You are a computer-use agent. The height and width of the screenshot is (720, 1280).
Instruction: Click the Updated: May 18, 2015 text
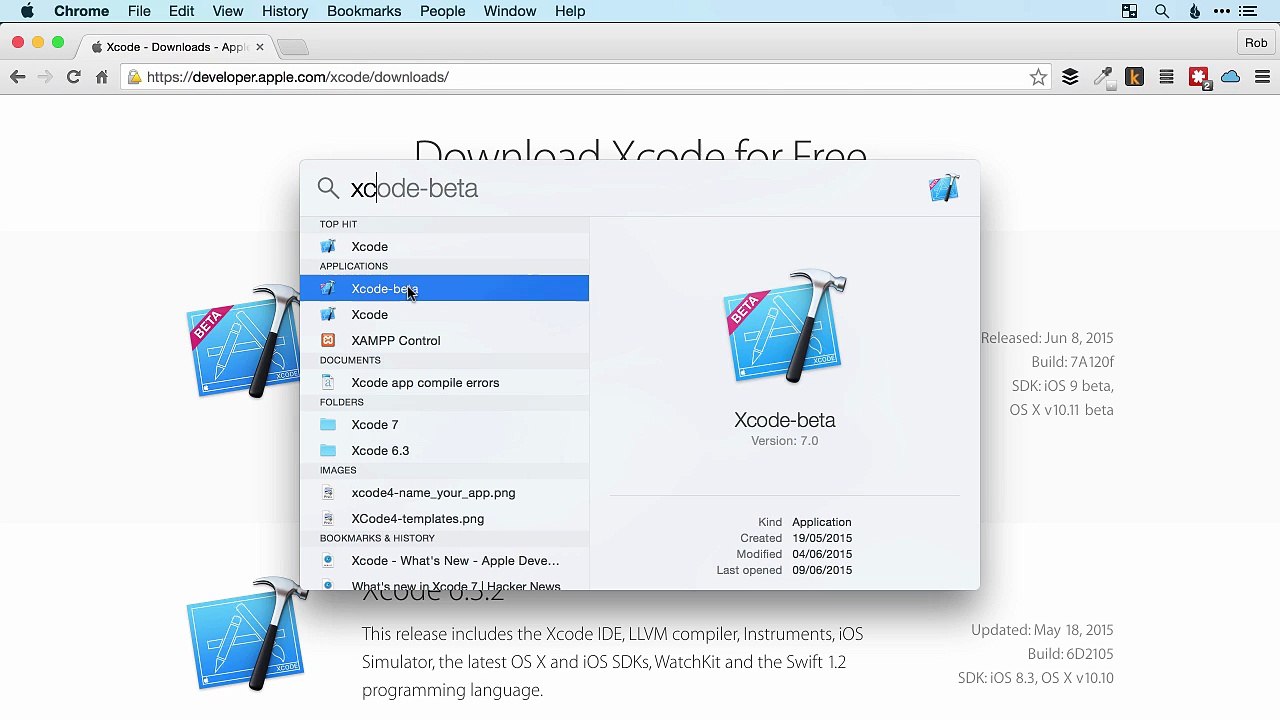click(x=1042, y=630)
